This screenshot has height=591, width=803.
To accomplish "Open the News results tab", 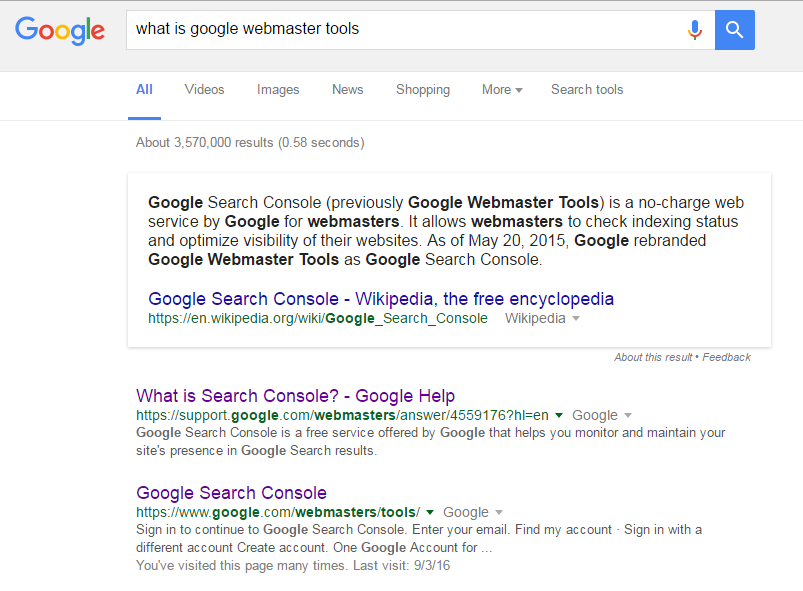I will click(347, 89).
